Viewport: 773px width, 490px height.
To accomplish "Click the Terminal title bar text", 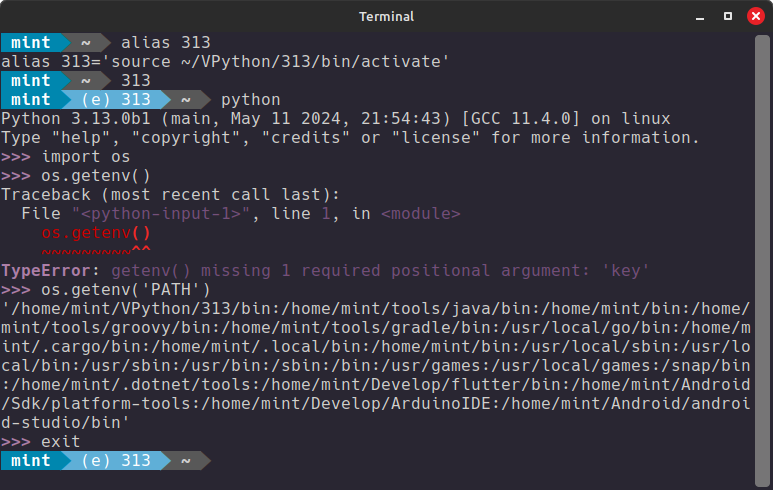I will tap(386, 17).
